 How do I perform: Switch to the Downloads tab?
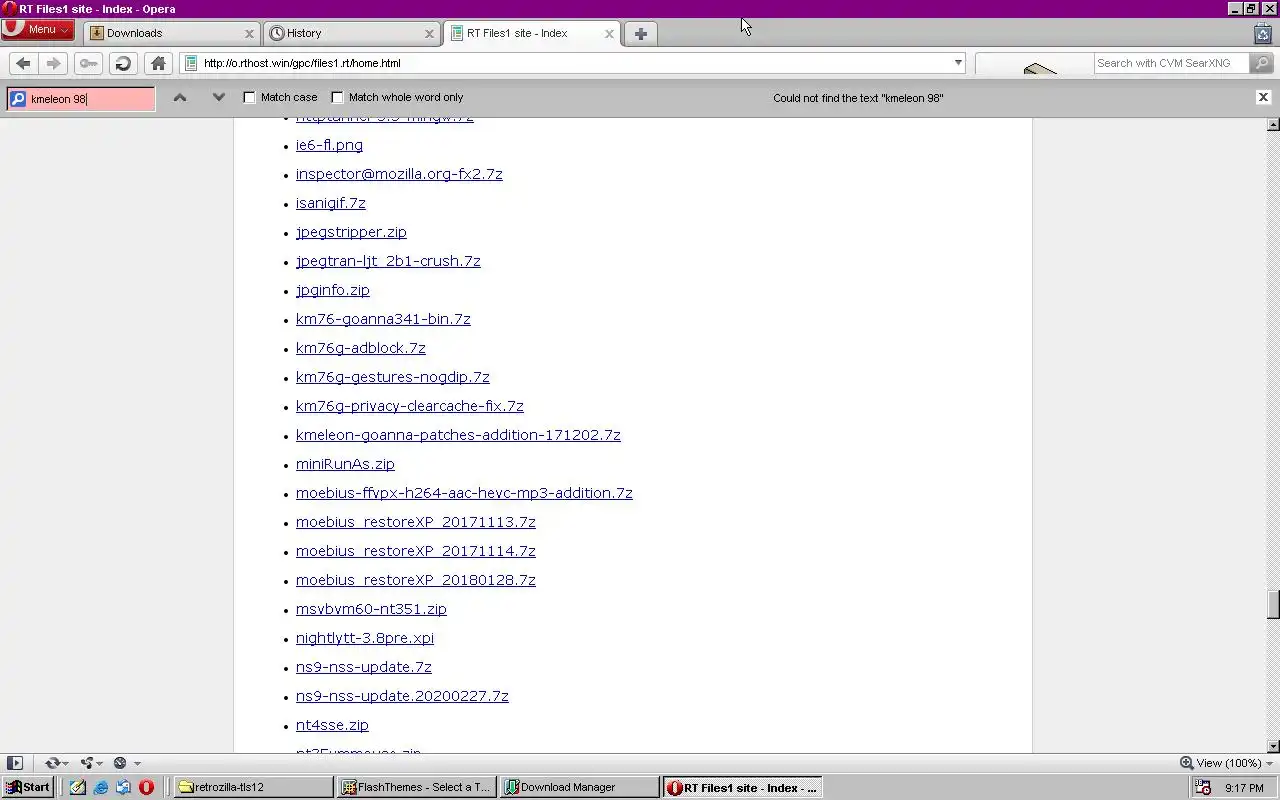click(x=171, y=33)
